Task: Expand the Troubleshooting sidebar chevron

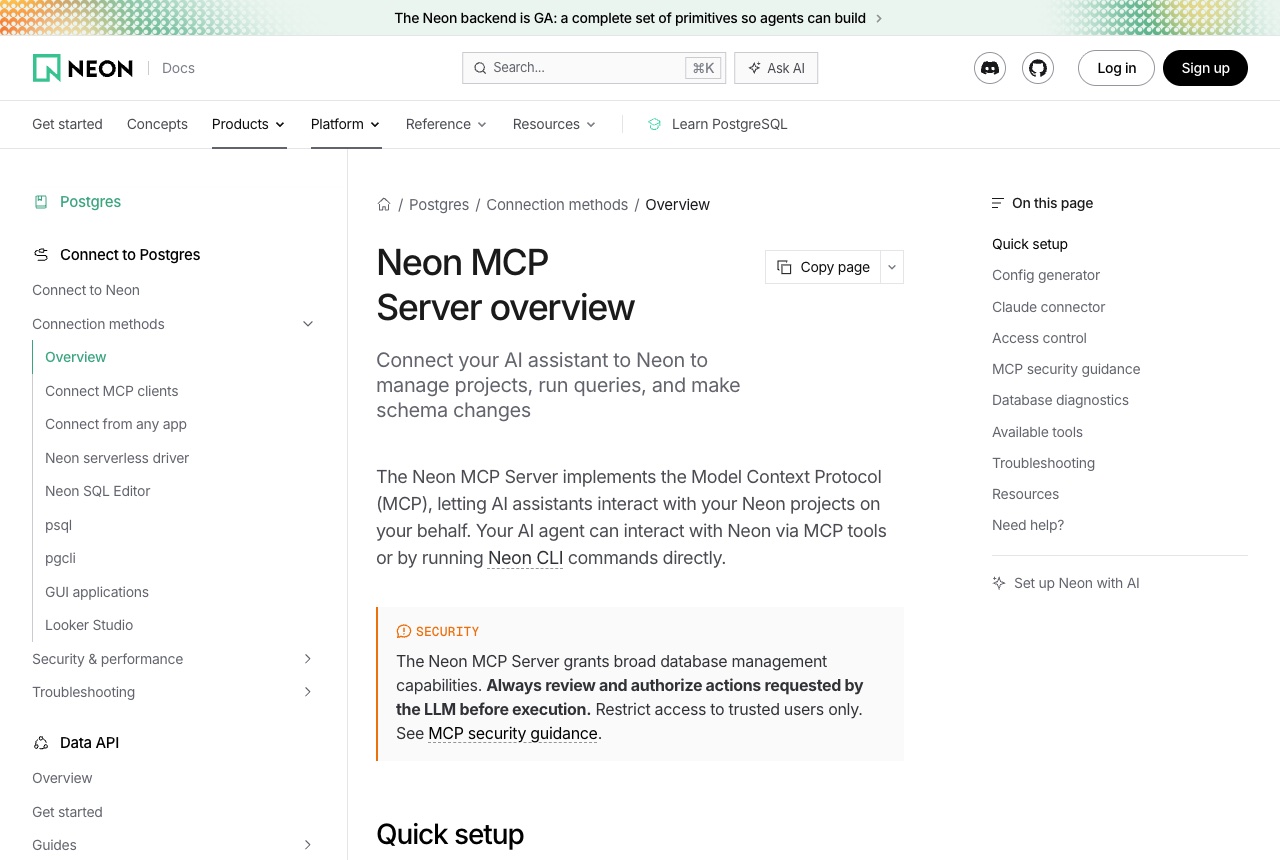Action: [x=308, y=692]
